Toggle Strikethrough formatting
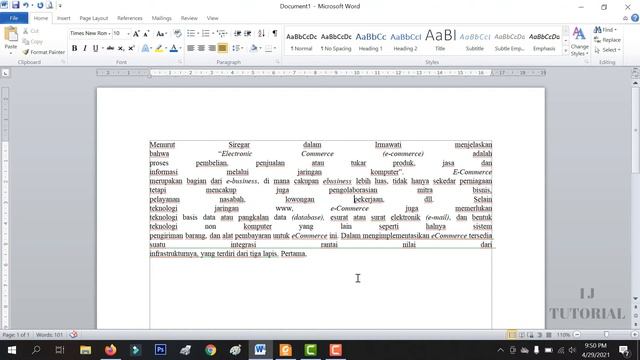This screenshot has width=640, height=360. (110, 48)
